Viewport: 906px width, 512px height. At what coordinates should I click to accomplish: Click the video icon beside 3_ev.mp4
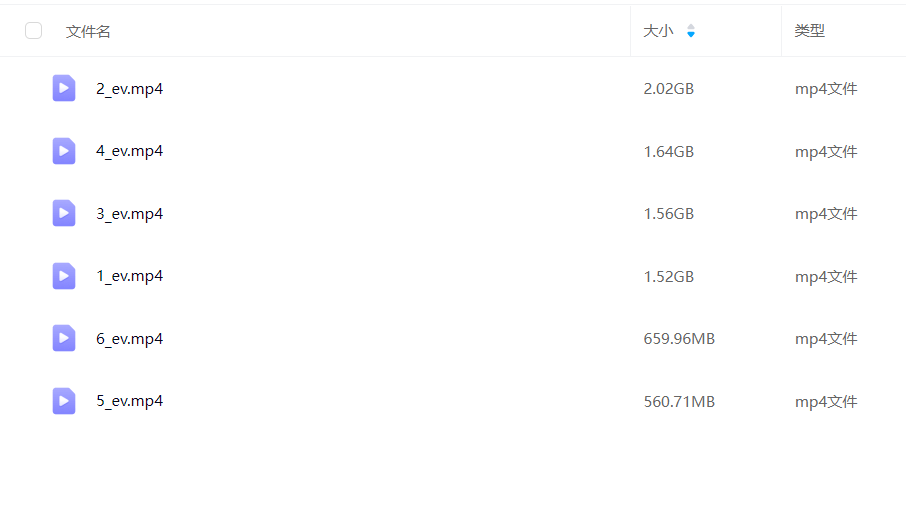click(64, 213)
